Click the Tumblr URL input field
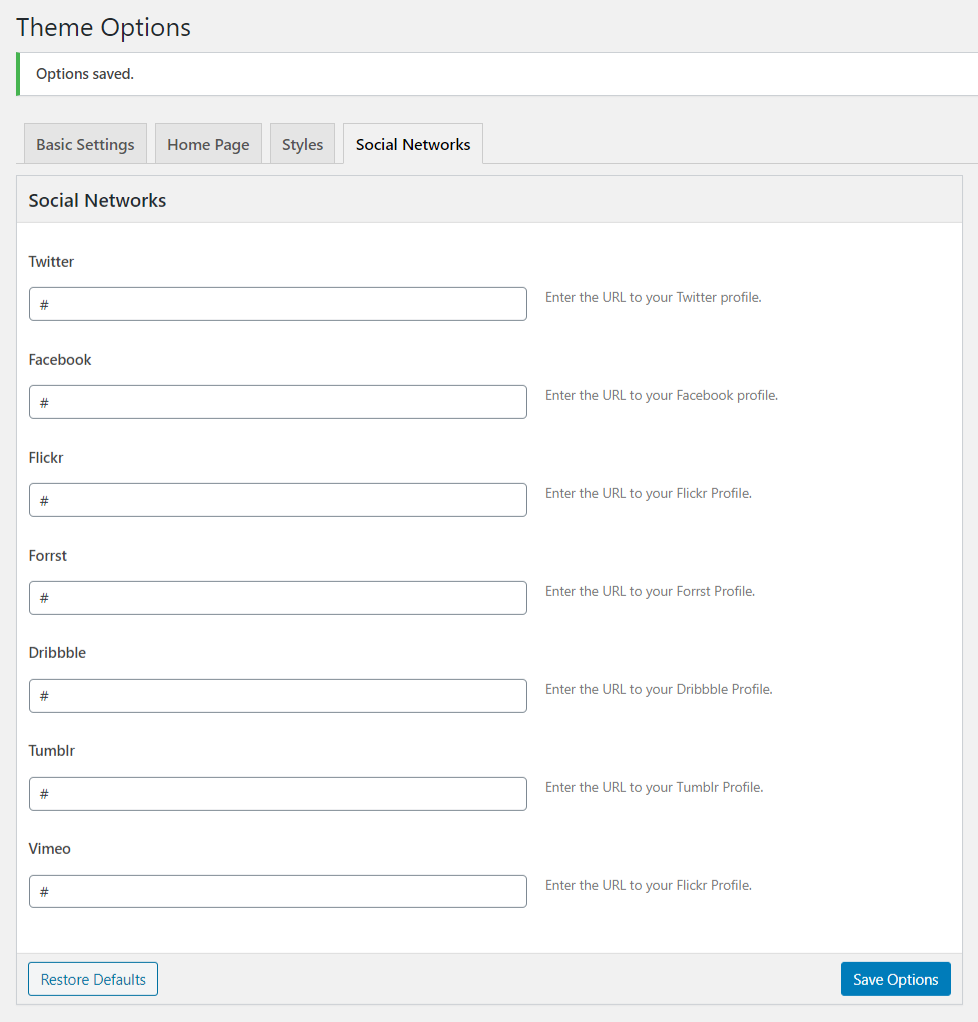978x1022 pixels. tap(278, 794)
